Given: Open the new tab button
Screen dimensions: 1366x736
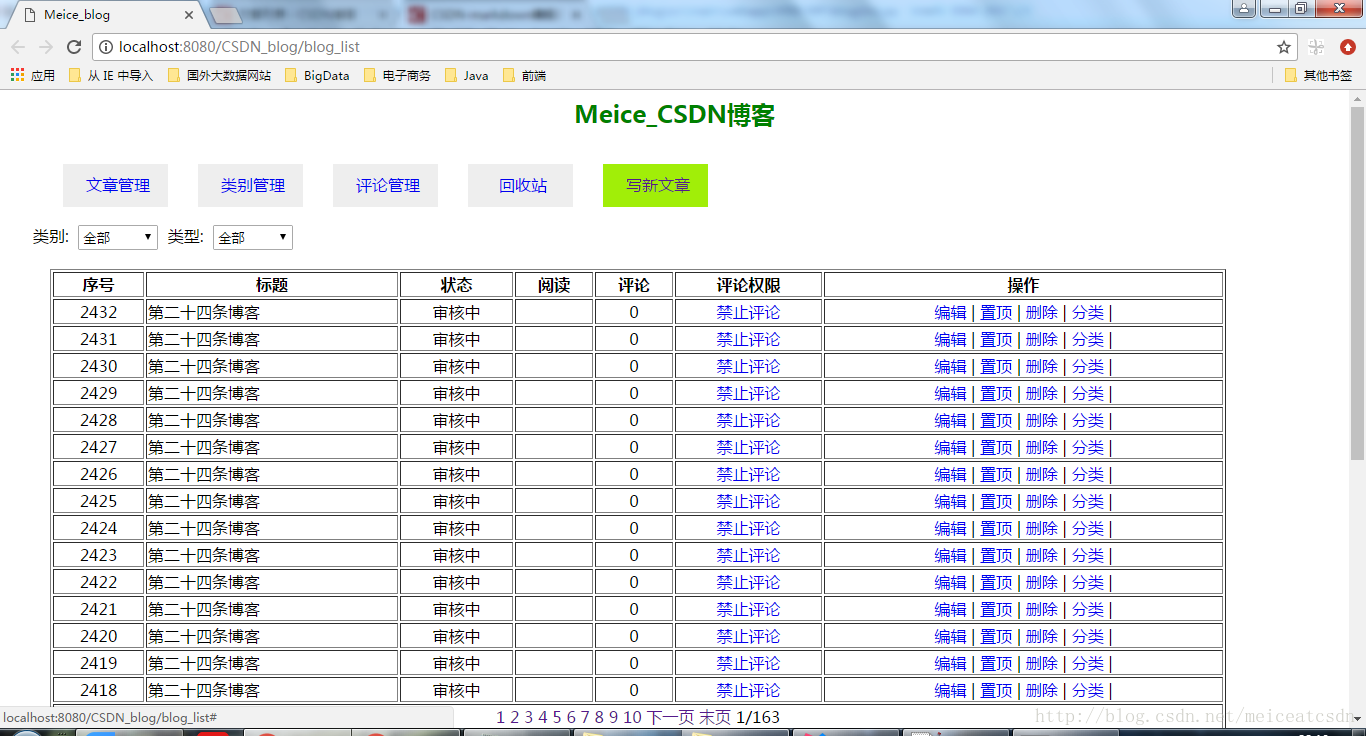Looking at the screenshot, I should 227,15.
